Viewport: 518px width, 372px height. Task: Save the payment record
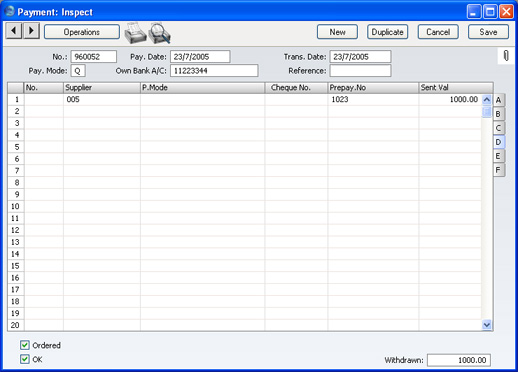(x=488, y=32)
